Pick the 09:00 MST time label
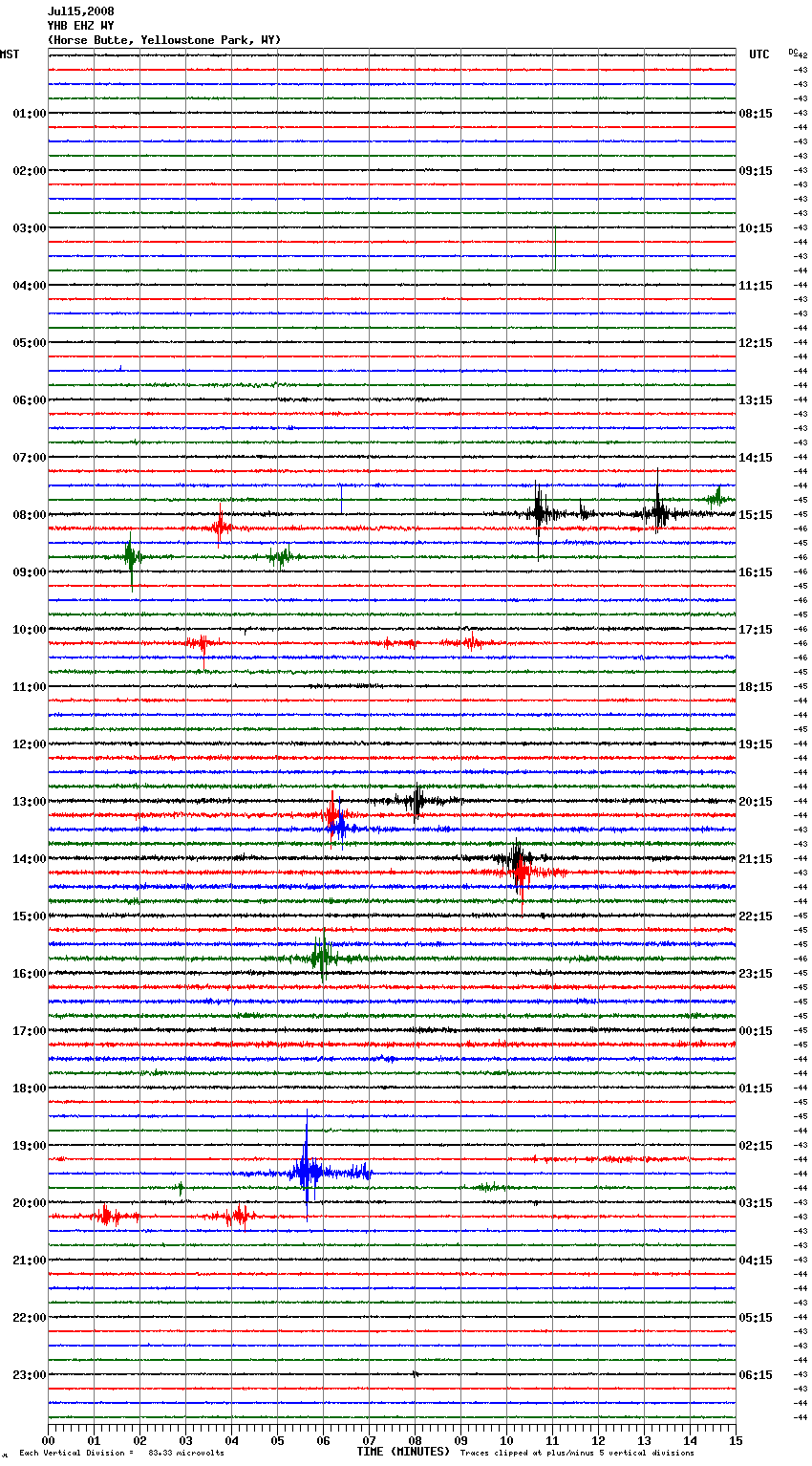 tap(30, 572)
